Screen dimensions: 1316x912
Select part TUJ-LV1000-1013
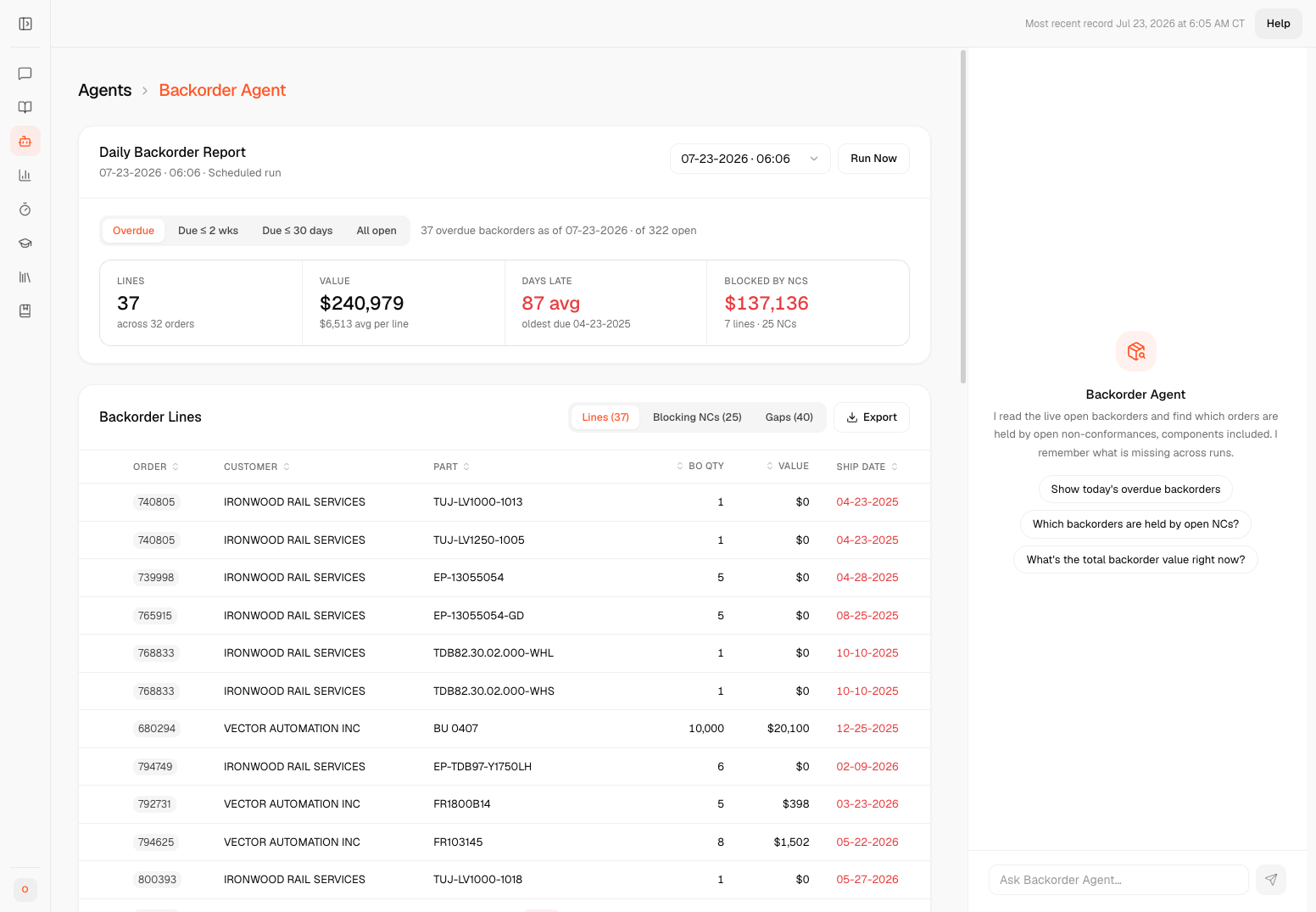(478, 502)
